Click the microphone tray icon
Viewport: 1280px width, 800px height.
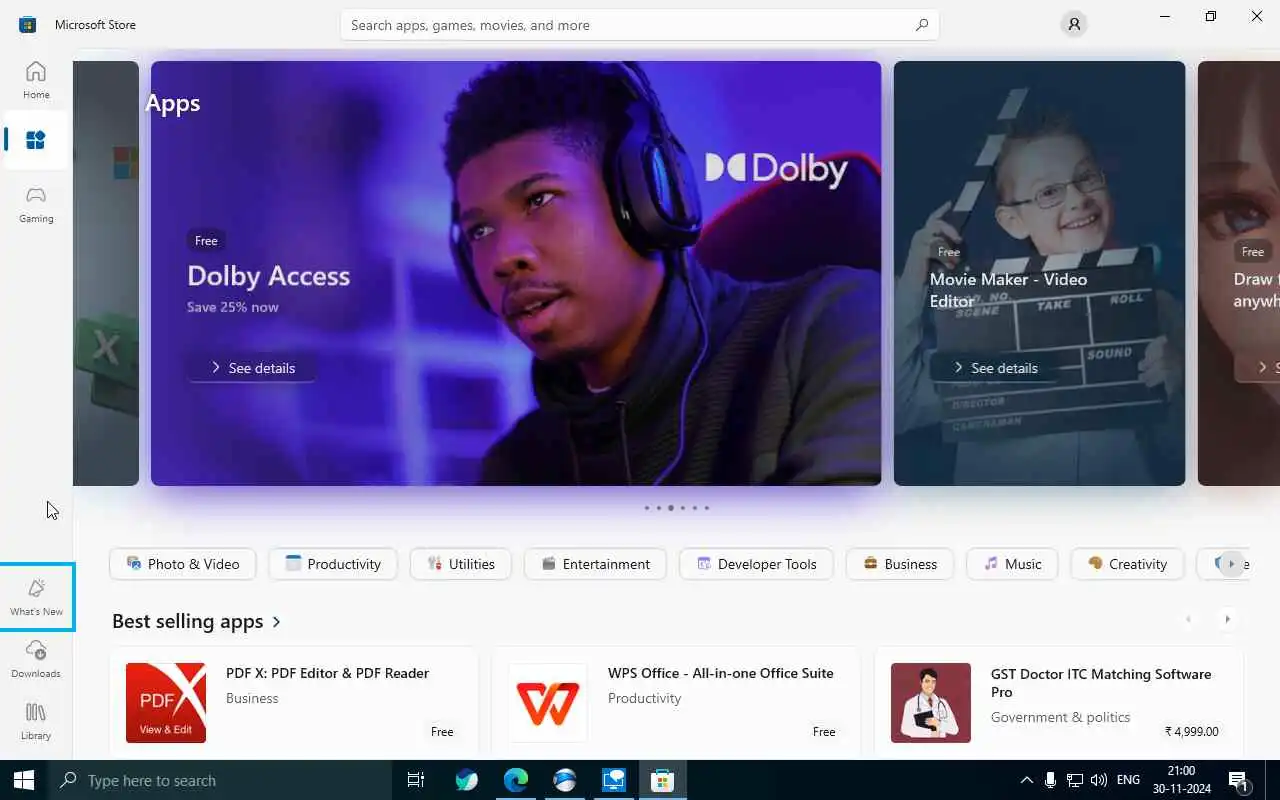point(1050,780)
